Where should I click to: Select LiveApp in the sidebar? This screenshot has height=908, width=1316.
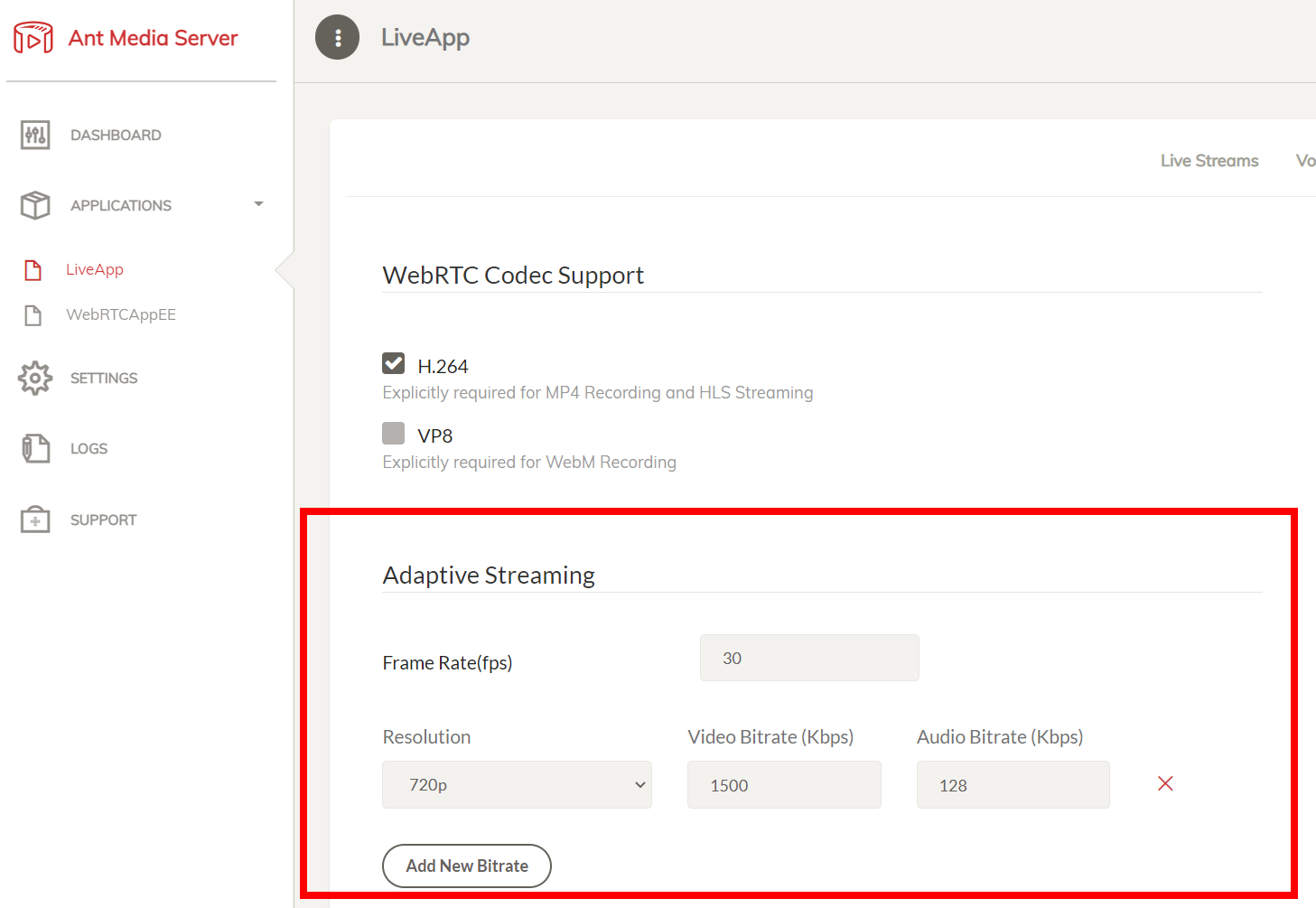95,269
